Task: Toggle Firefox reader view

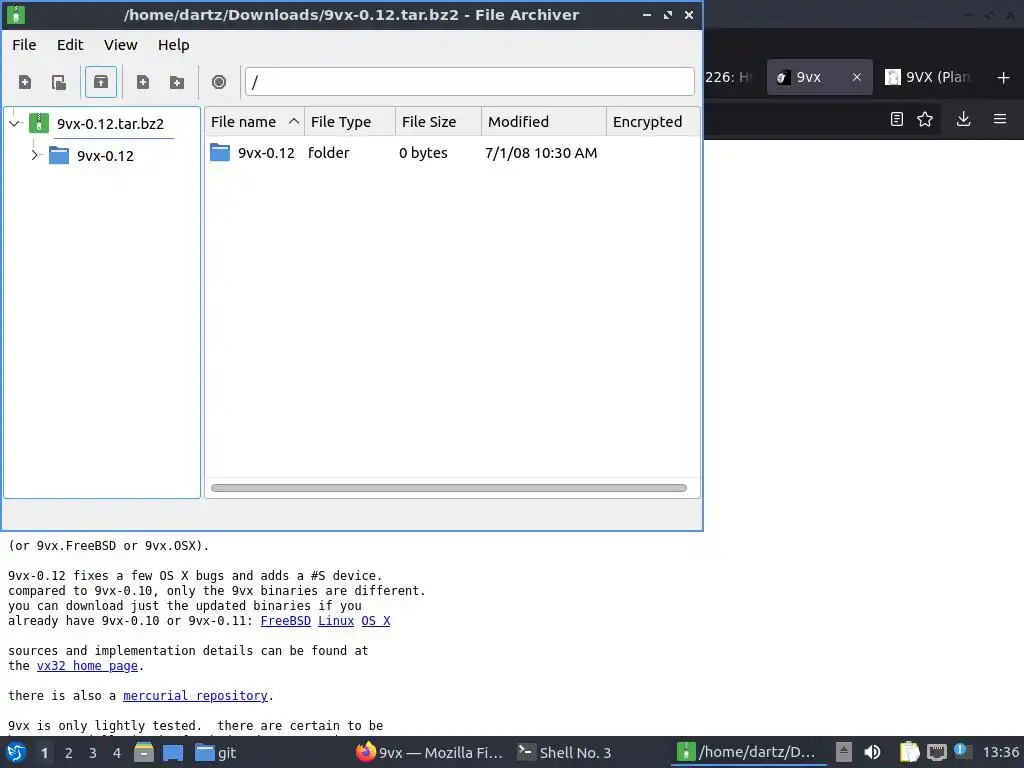Action: (x=897, y=119)
